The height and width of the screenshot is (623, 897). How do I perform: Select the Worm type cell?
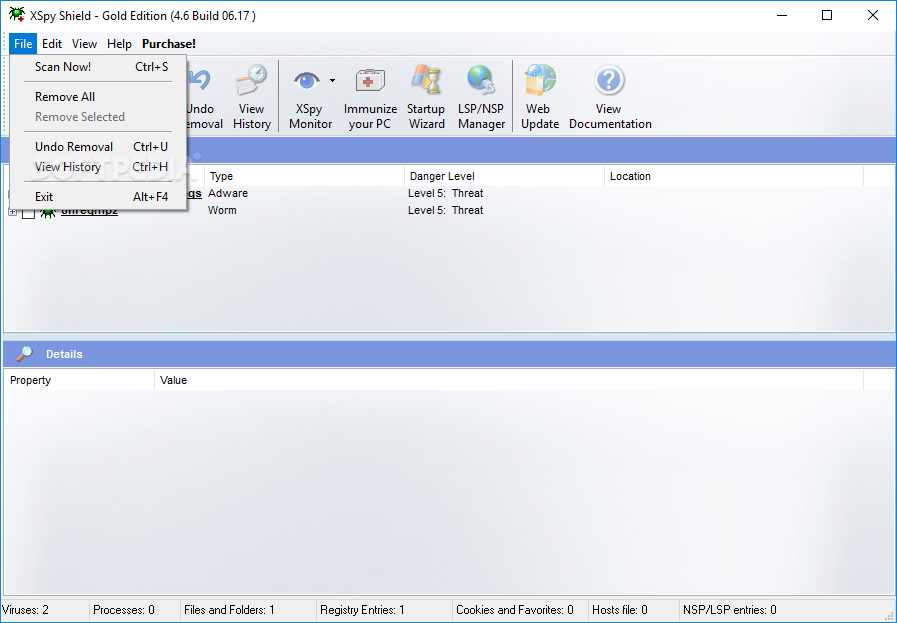tap(222, 211)
